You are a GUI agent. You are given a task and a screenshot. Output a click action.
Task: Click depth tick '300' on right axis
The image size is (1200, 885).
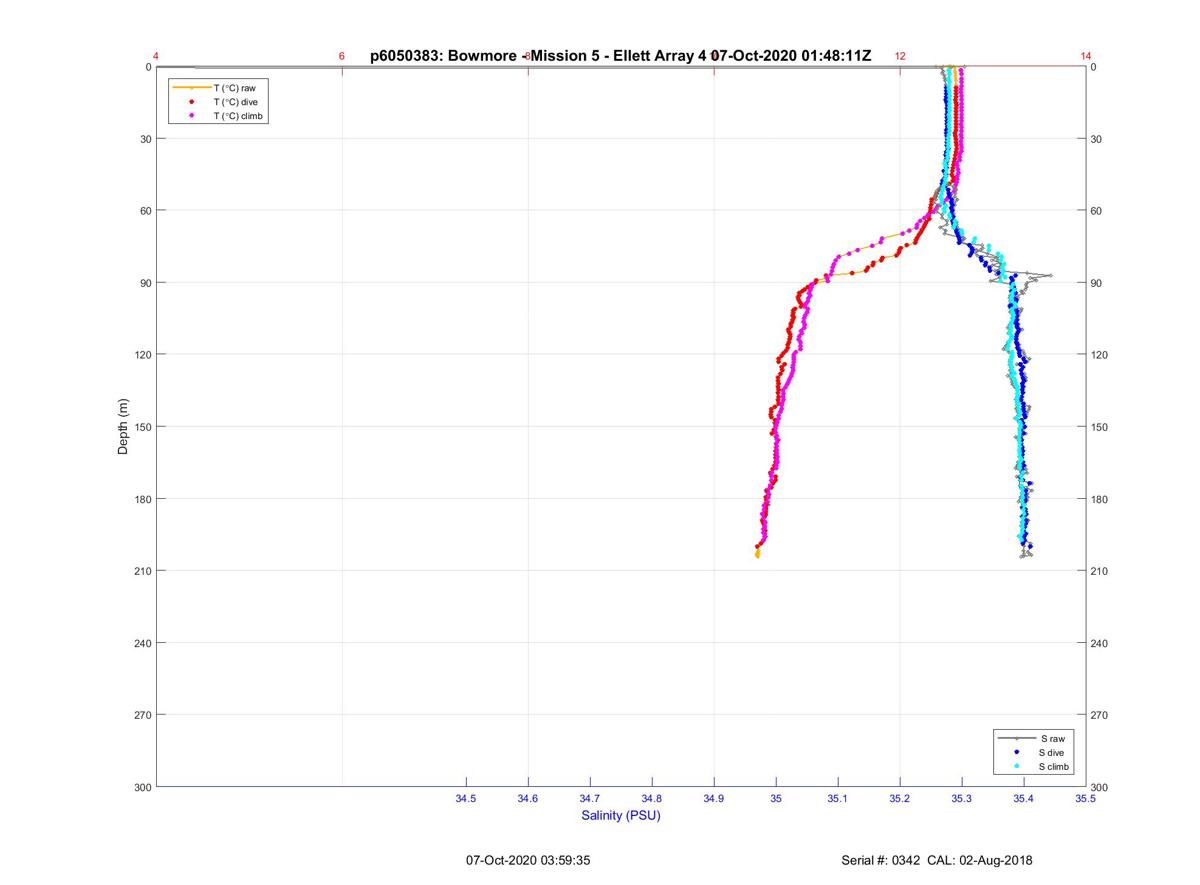point(1100,787)
